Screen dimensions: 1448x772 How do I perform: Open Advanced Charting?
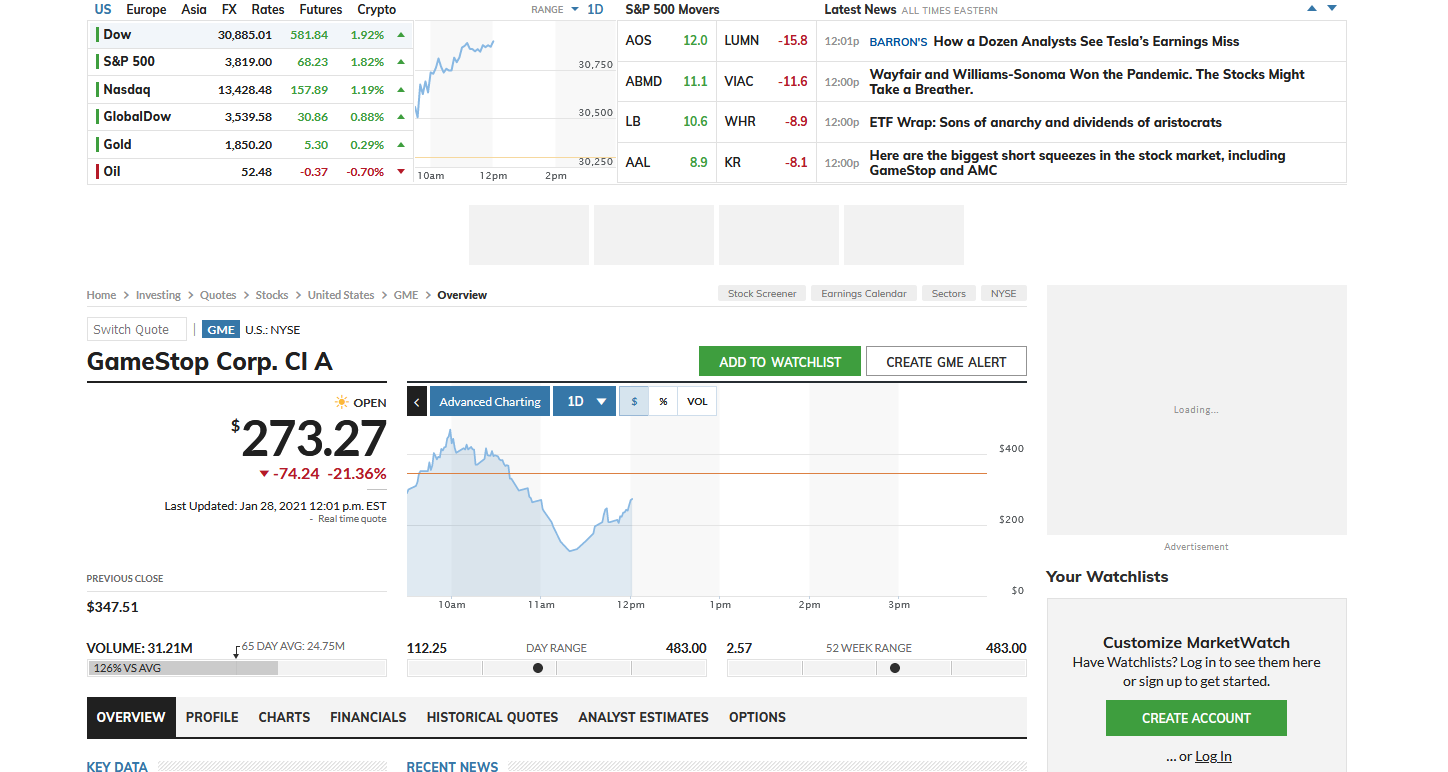click(490, 401)
